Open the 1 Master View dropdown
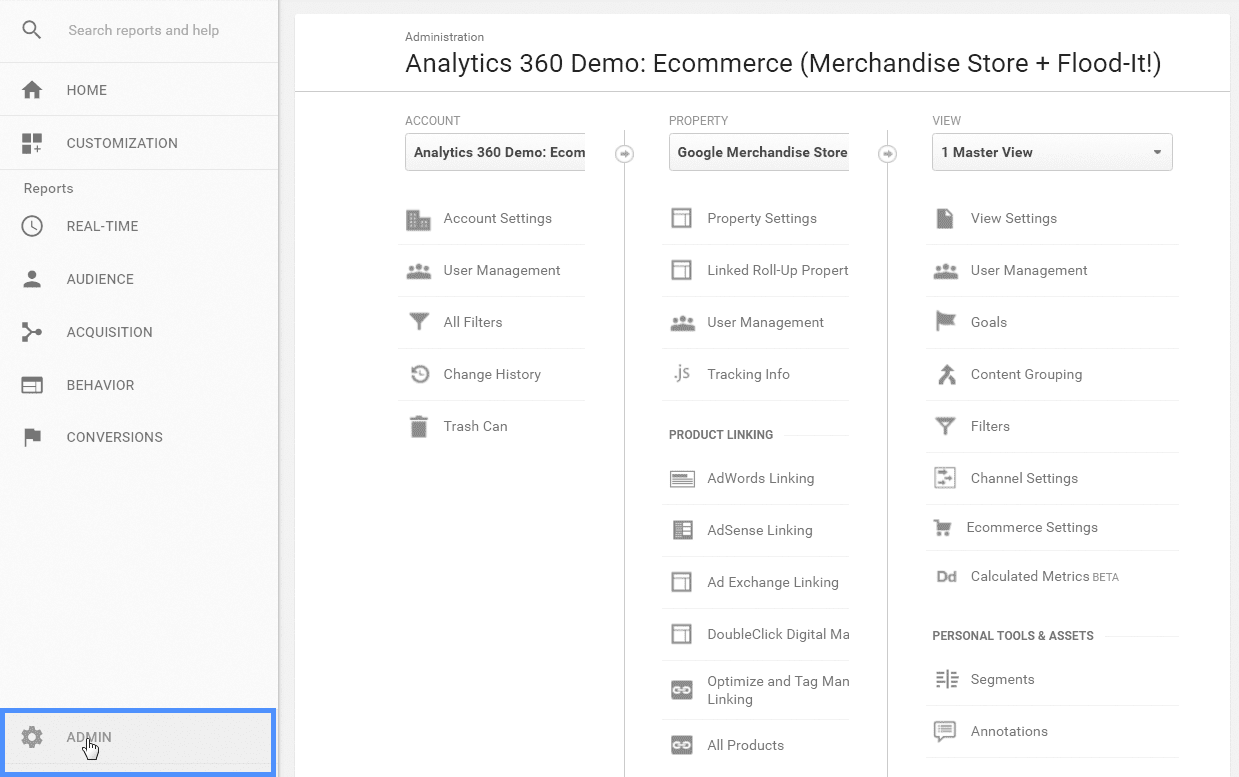 [x=1051, y=152]
